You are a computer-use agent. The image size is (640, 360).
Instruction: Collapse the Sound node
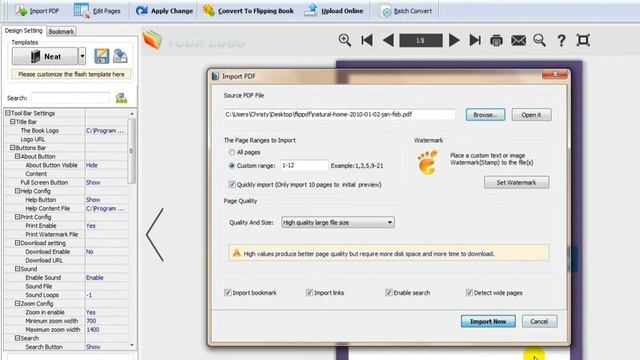tap(18, 269)
